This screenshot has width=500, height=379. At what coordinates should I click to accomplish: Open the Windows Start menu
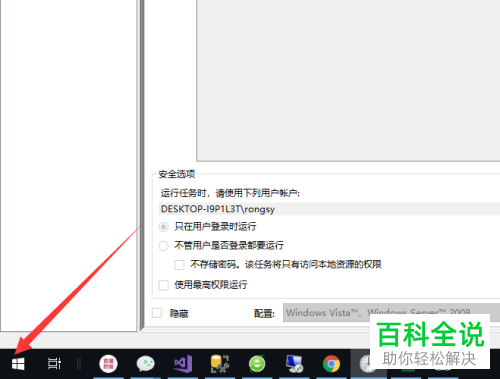(x=18, y=364)
